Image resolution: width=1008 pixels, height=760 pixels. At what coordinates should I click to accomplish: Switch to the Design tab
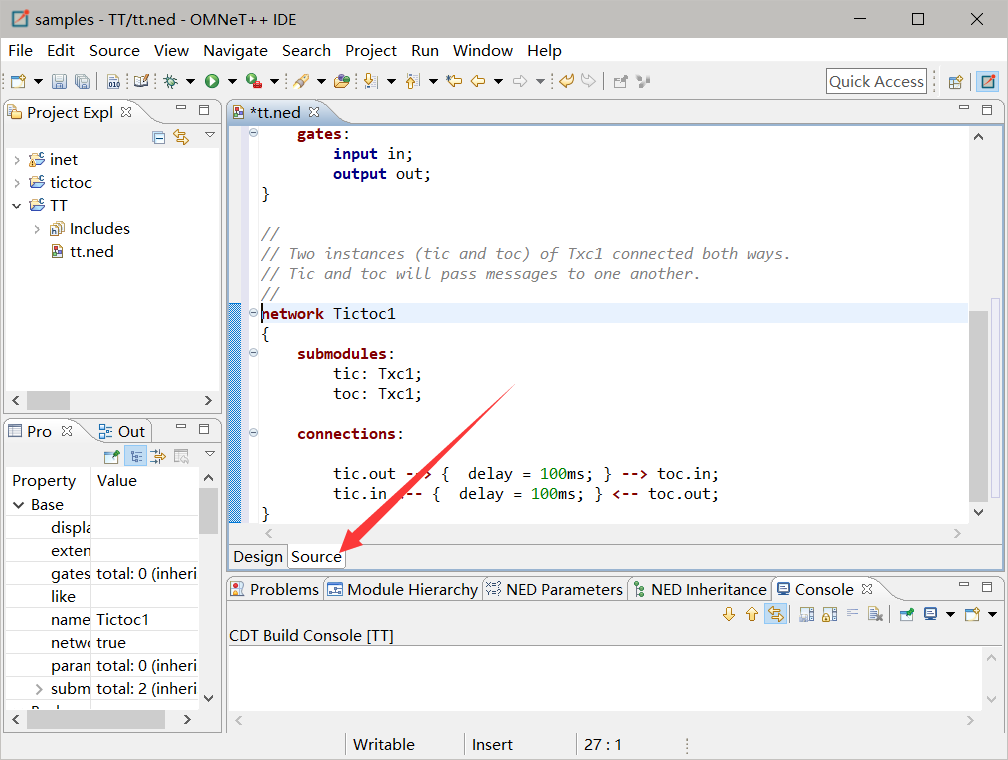click(x=258, y=557)
